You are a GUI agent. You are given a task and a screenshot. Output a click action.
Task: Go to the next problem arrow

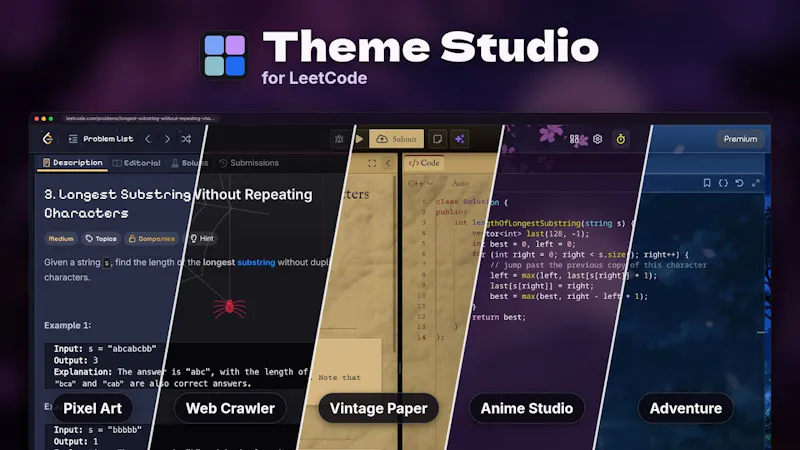click(x=167, y=139)
